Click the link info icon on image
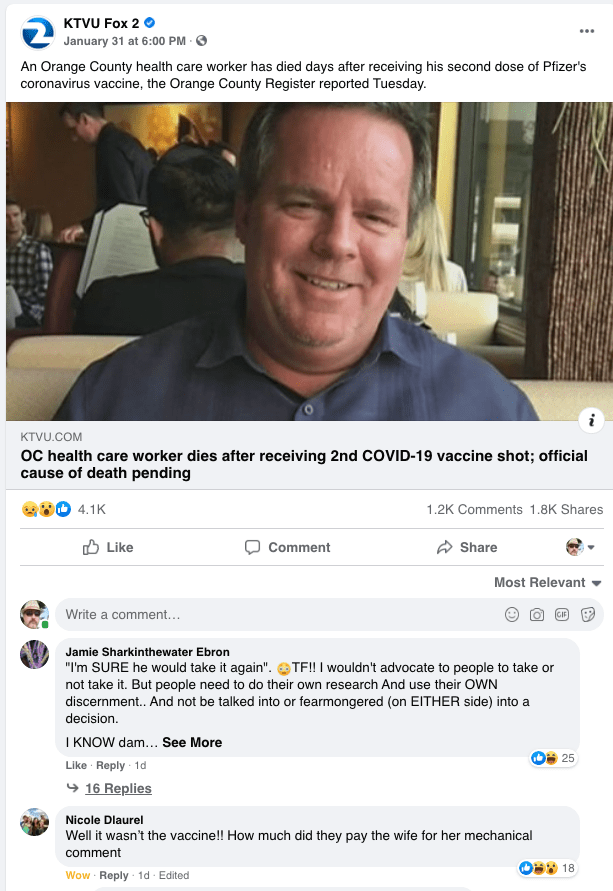 pyautogui.click(x=591, y=420)
